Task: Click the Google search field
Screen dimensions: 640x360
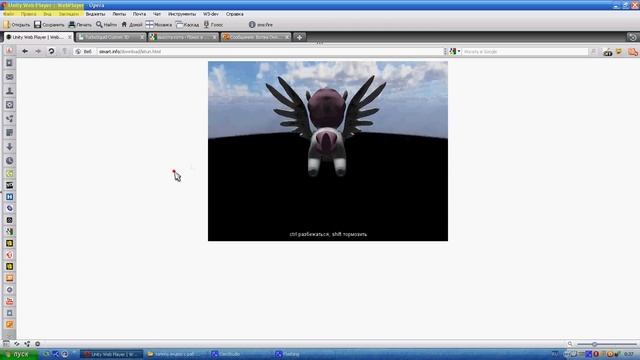Action: [524, 51]
